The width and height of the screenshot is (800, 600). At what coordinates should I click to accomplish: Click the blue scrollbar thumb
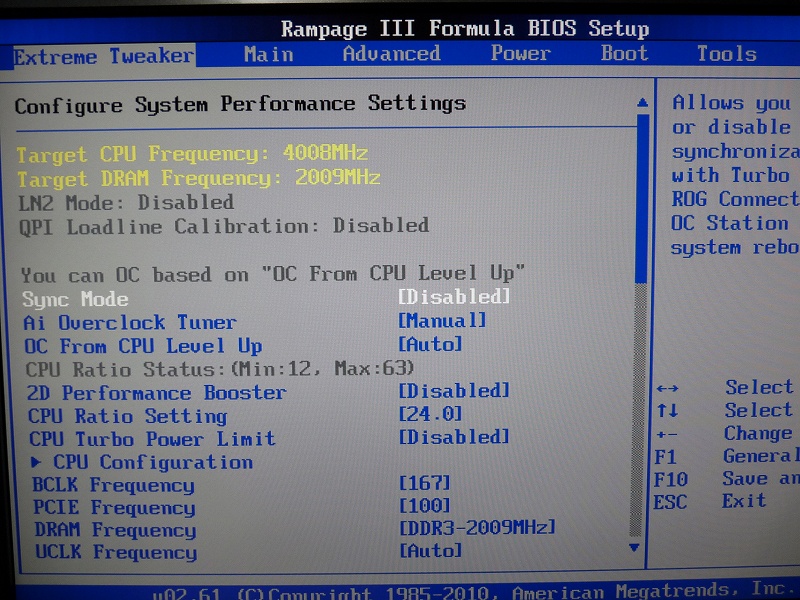tap(642, 198)
